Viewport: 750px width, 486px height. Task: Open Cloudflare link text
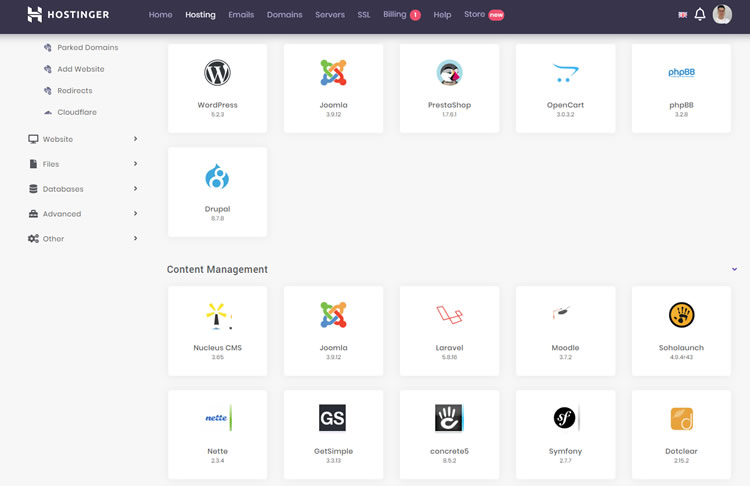pyautogui.click(x=77, y=112)
